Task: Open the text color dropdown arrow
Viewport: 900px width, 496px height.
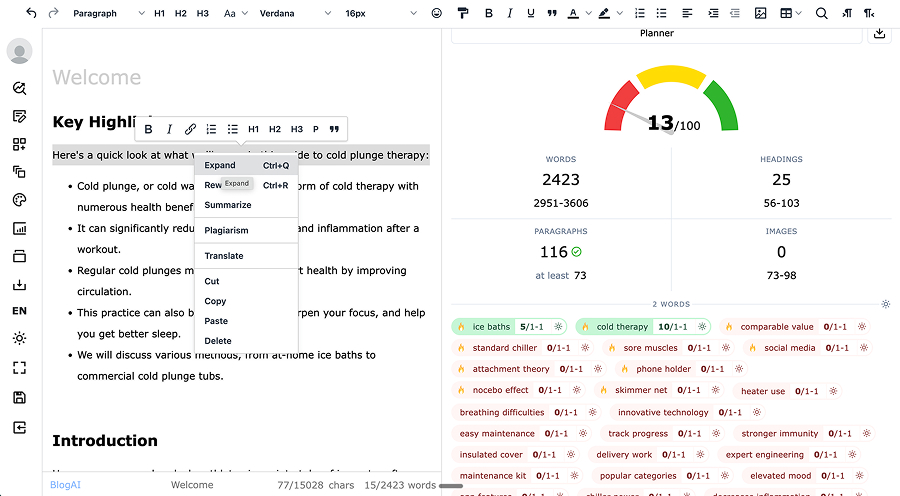Action: pos(588,13)
